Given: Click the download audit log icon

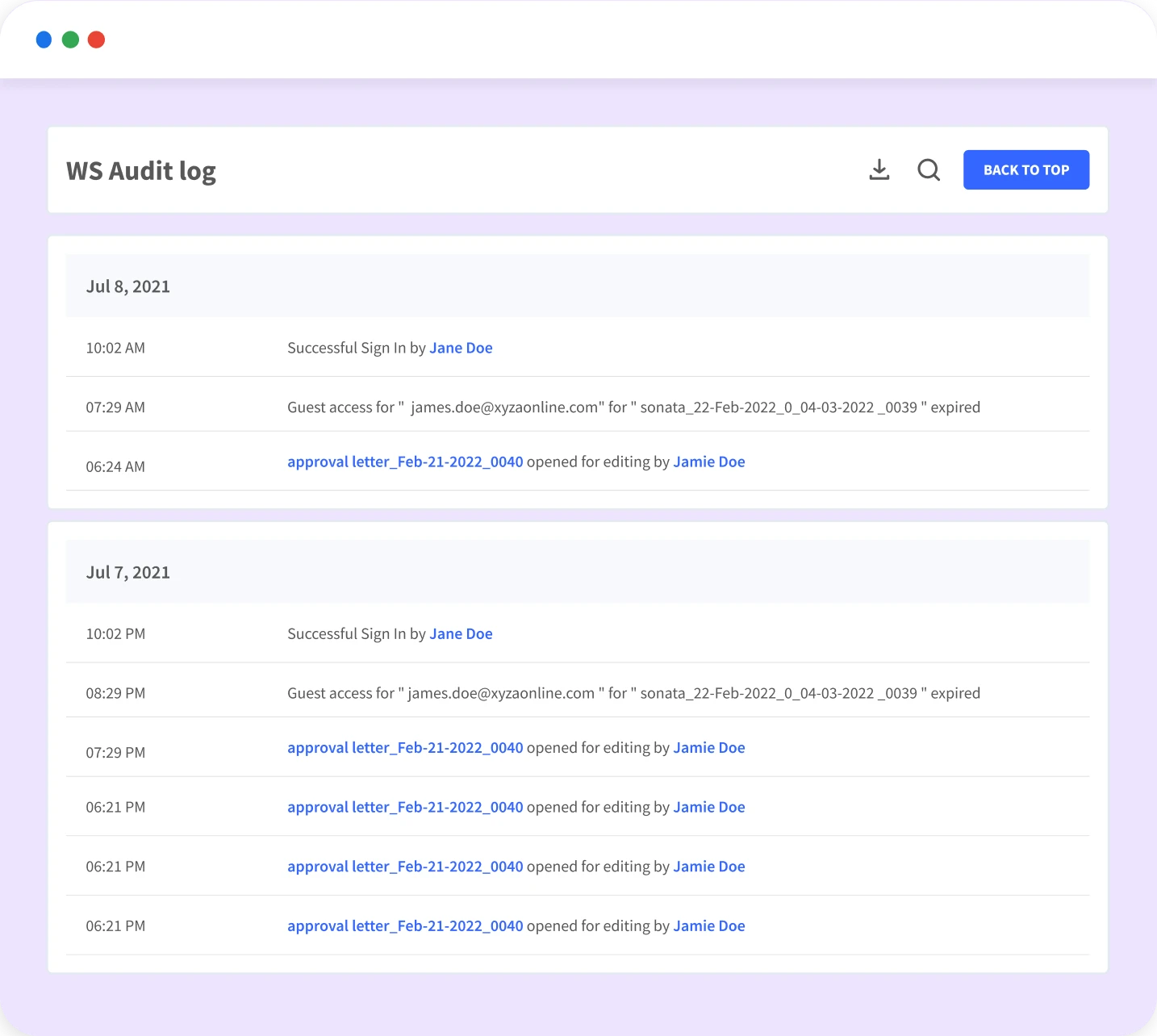Looking at the screenshot, I should pos(879,169).
